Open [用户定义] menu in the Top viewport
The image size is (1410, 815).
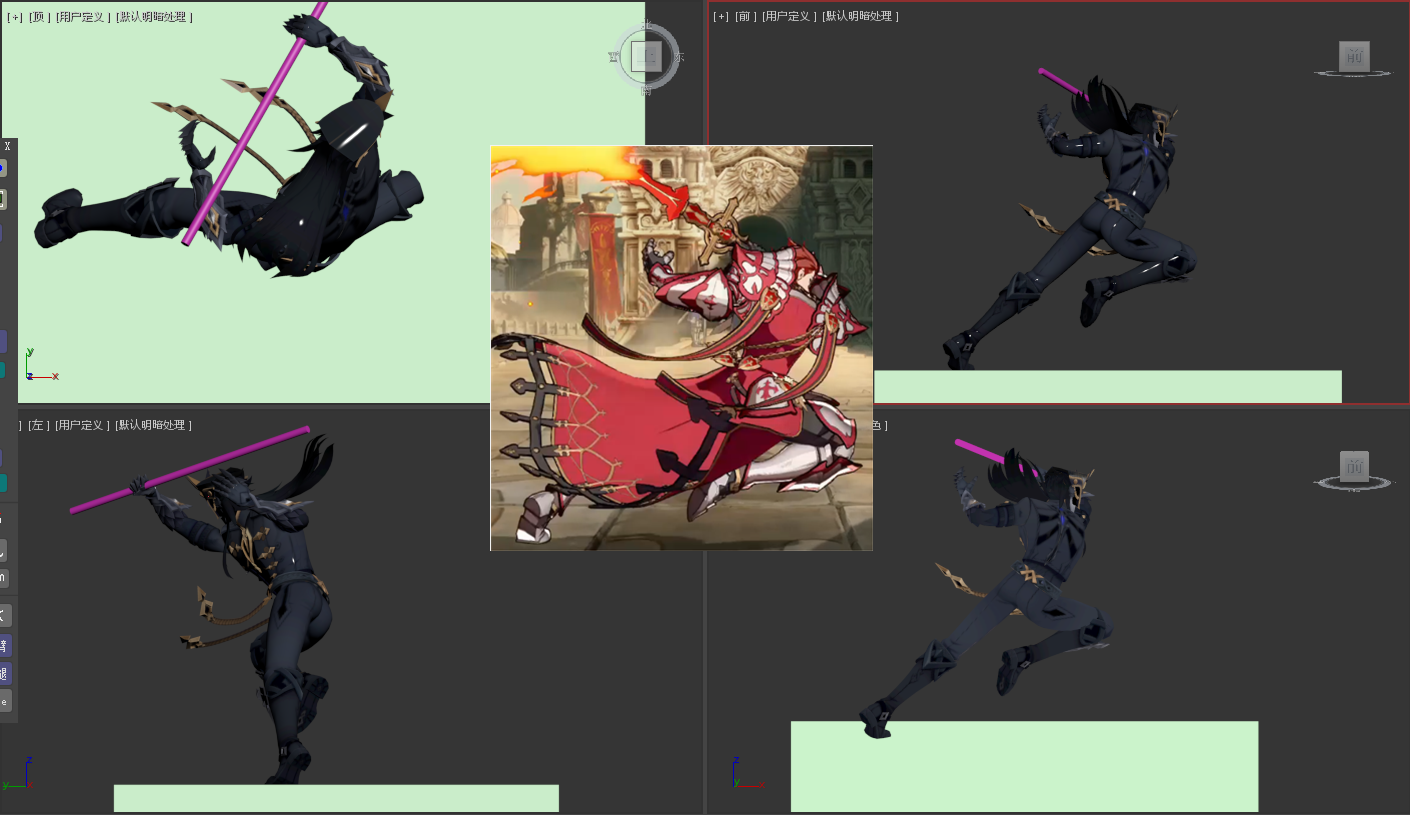click(81, 17)
